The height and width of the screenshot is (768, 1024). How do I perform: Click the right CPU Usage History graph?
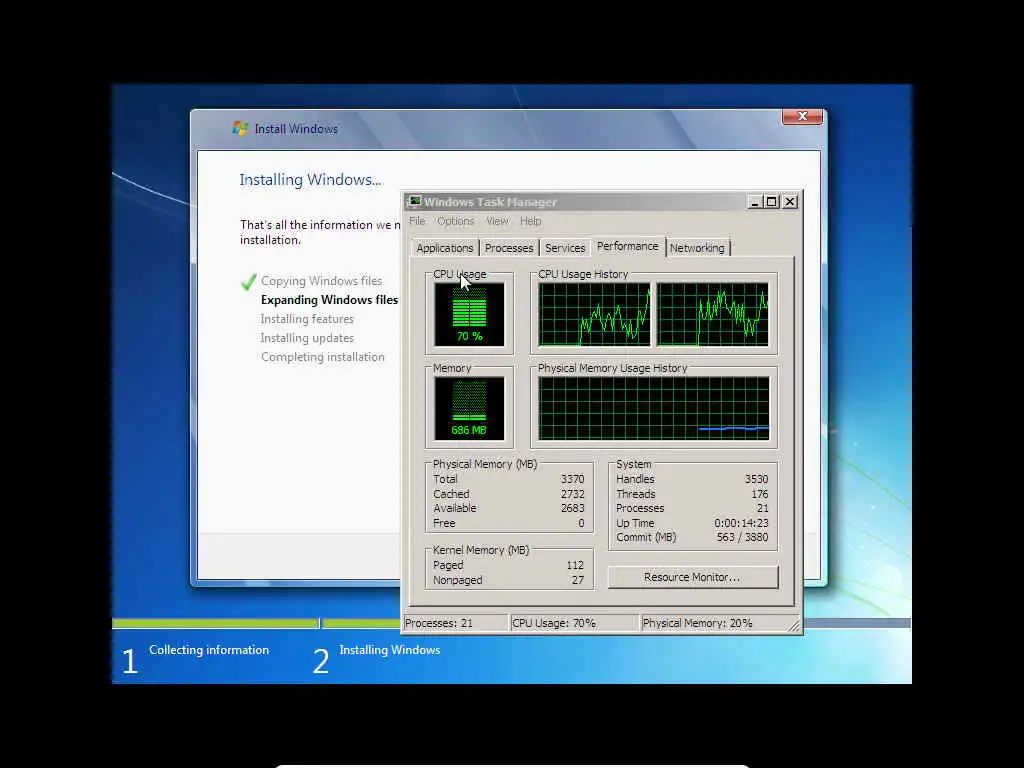click(712, 314)
